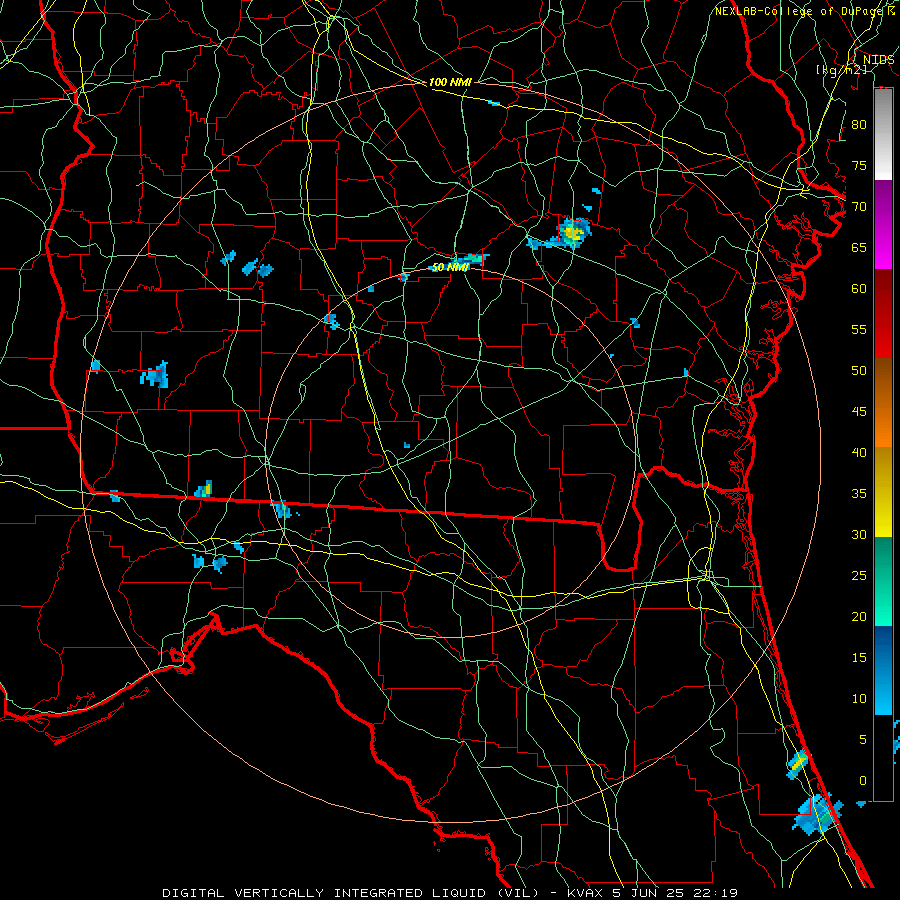Click the 60 value on the color scale
The width and height of the screenshot is (900, 900).
(859, 289)
